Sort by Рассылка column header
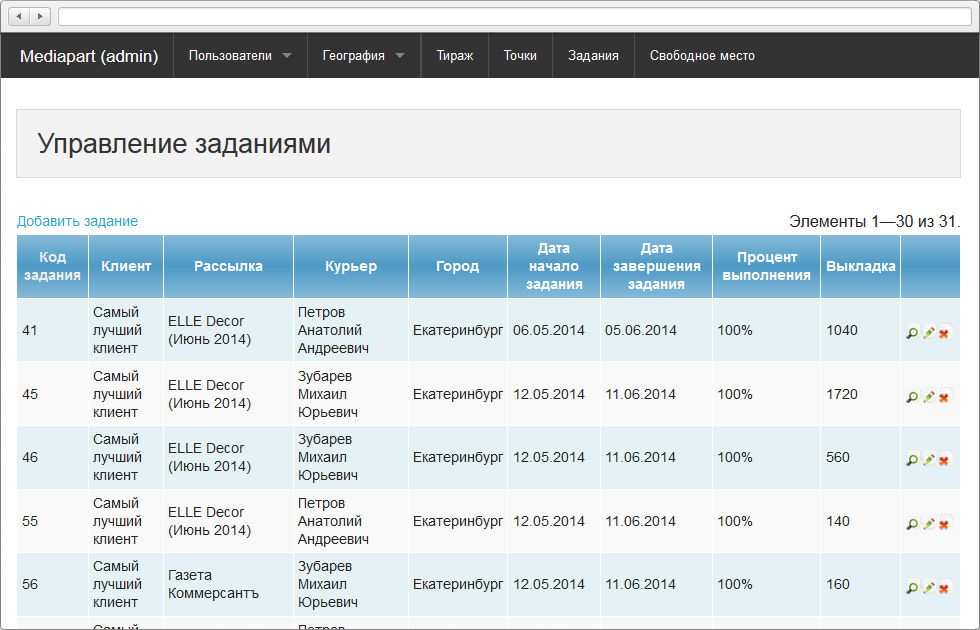The width and height of the screenshot is (980, 630). 228,266
